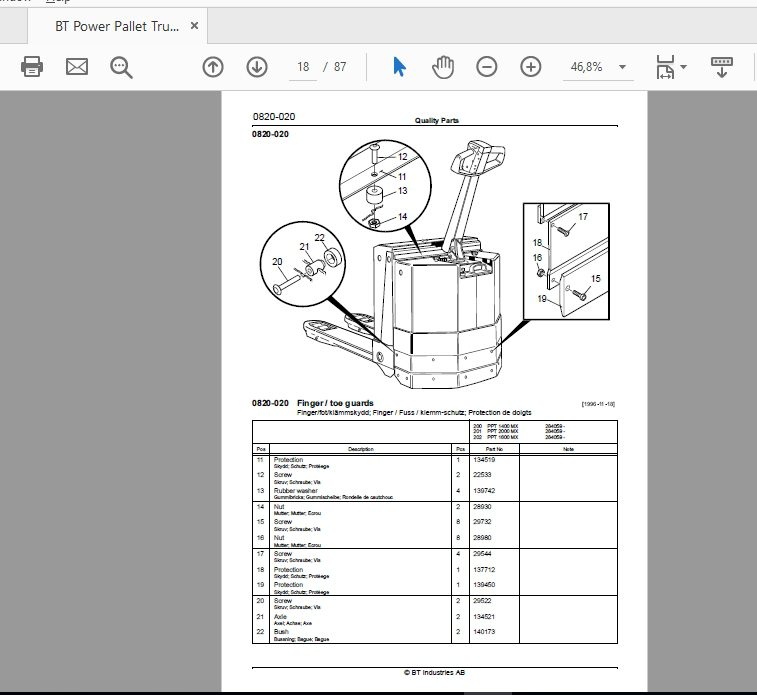Send file by email envelope icon

[x=77, y=67]
